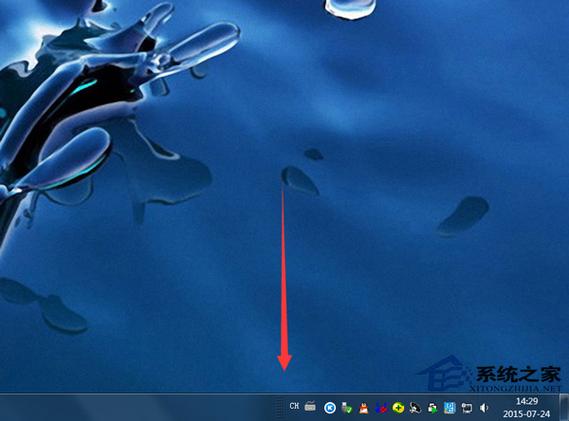Open the QQ penguin tray icon
This screenshot has height=421, width=569.
415,408
